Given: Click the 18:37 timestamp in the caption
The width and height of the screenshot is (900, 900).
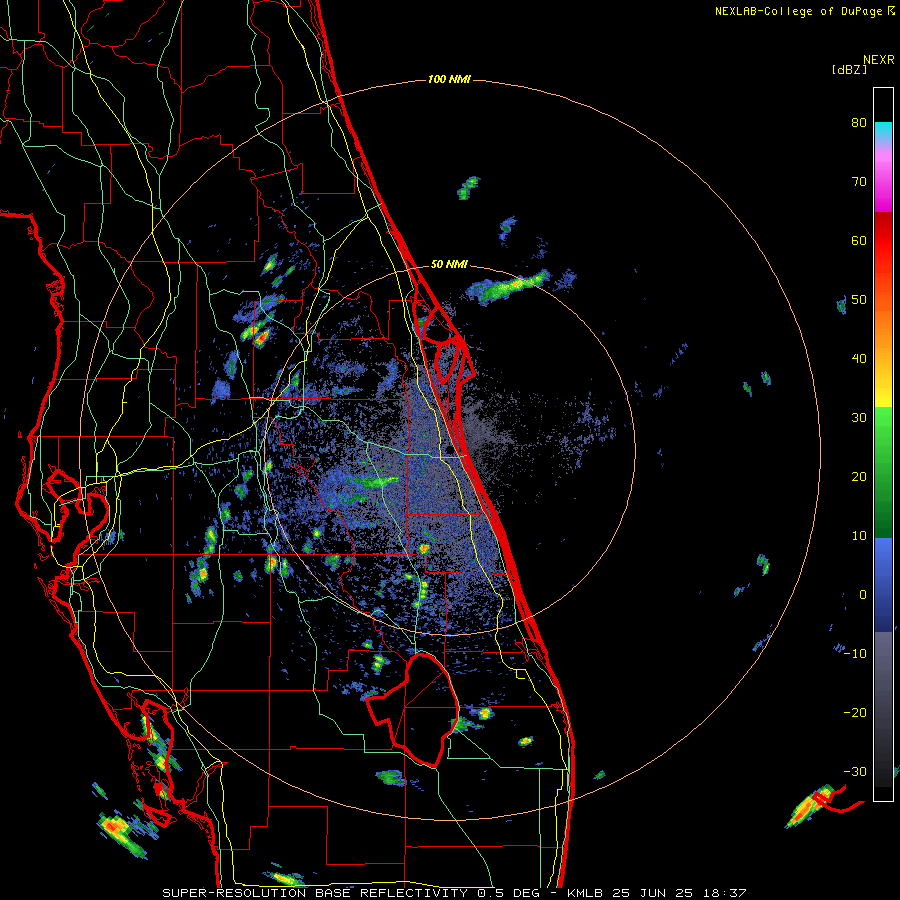Looking at the screenshot, I should pos(726,893).
